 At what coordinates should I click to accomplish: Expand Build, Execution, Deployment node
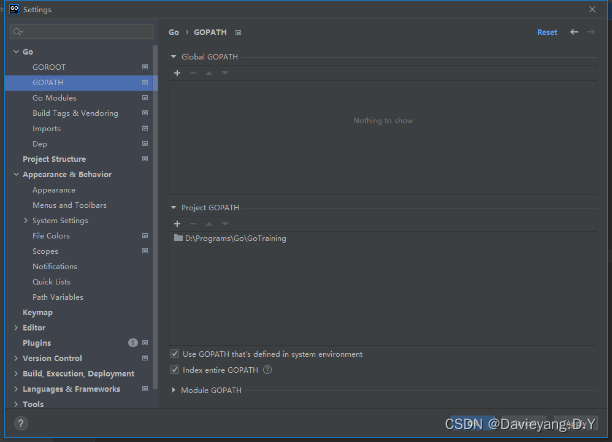pyautogui.click(x=16, y=374)
